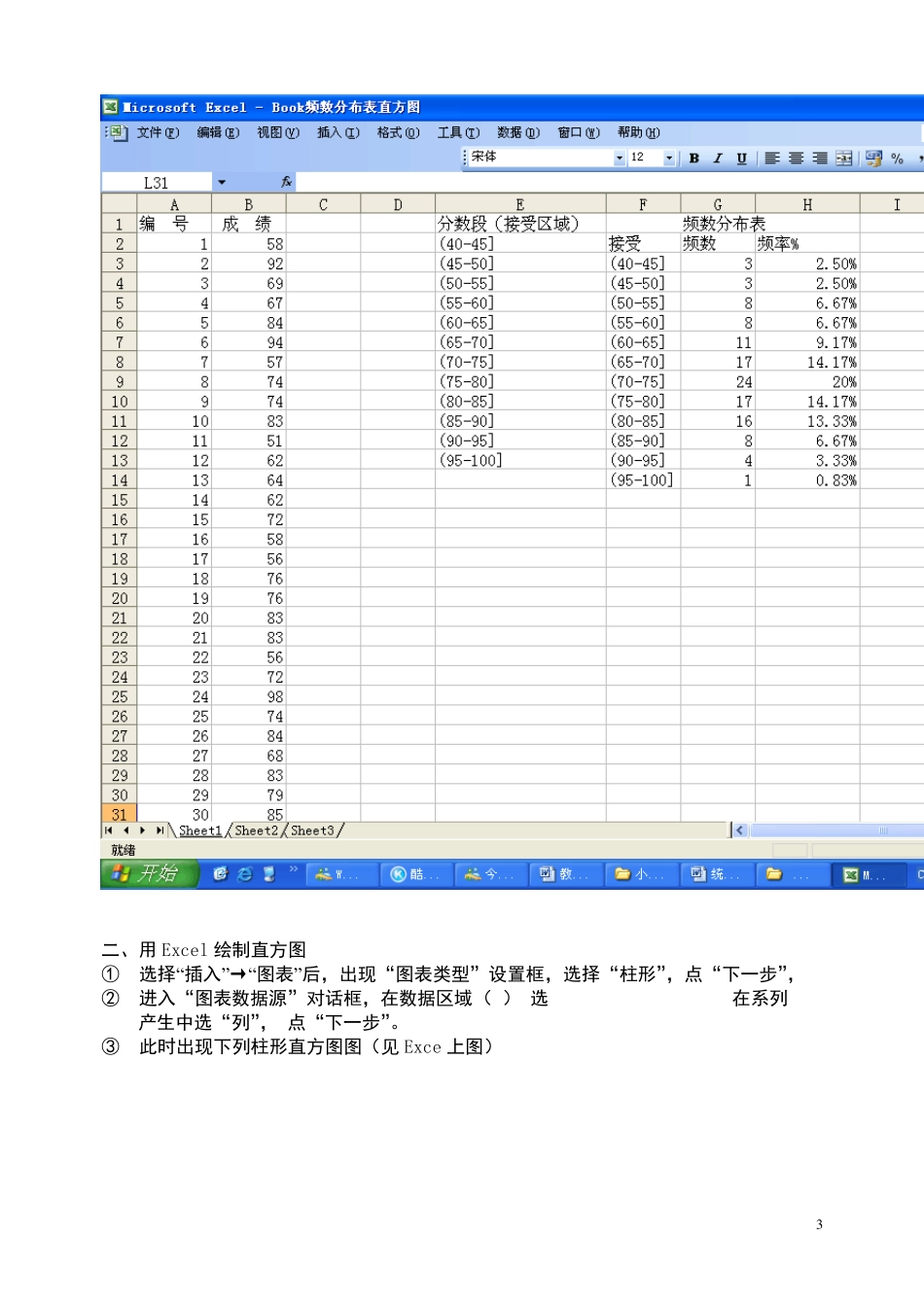This screenshot has width=924, height=1307.
Task: Select row 14 header
Action: coord(119,480)
